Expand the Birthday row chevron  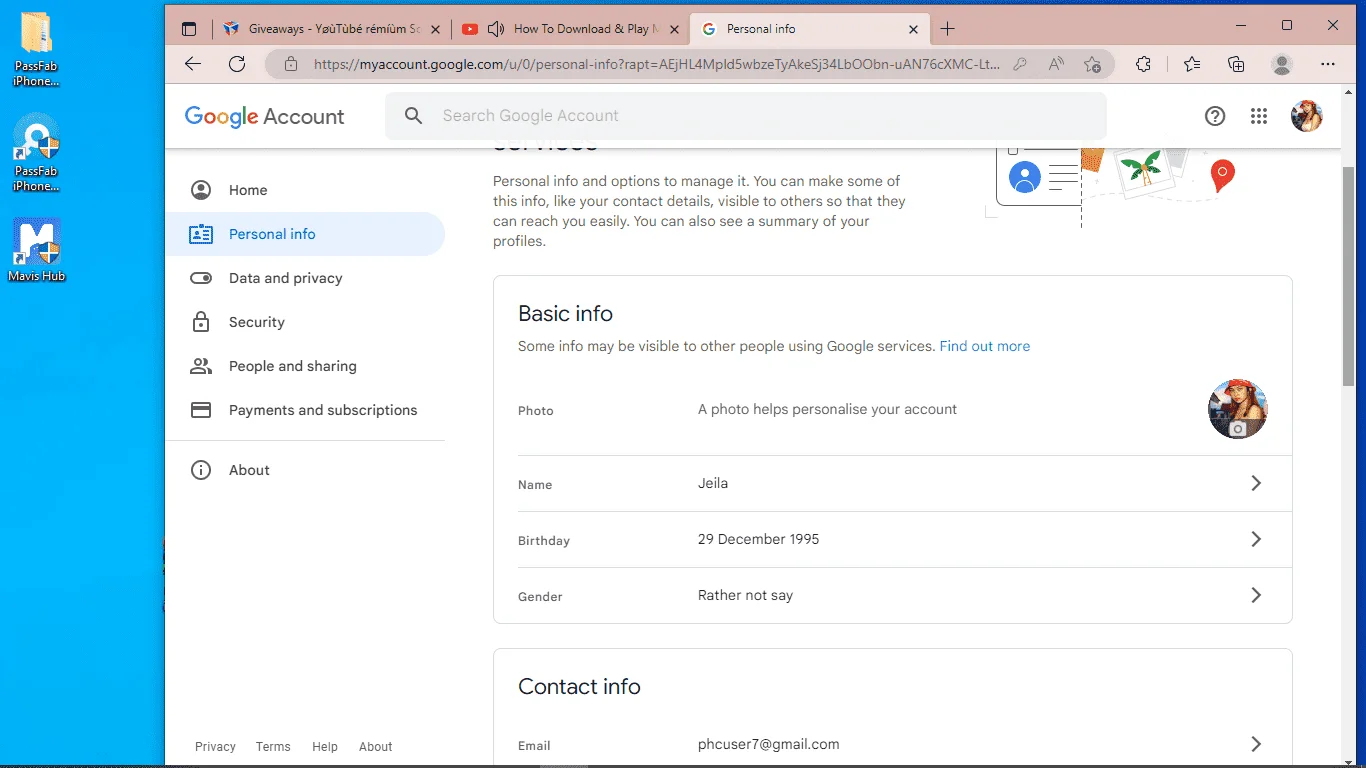point(1256,539)
